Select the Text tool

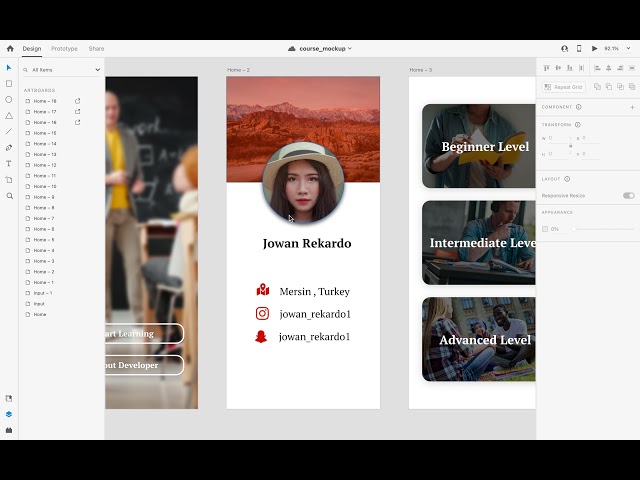point(9,164)
